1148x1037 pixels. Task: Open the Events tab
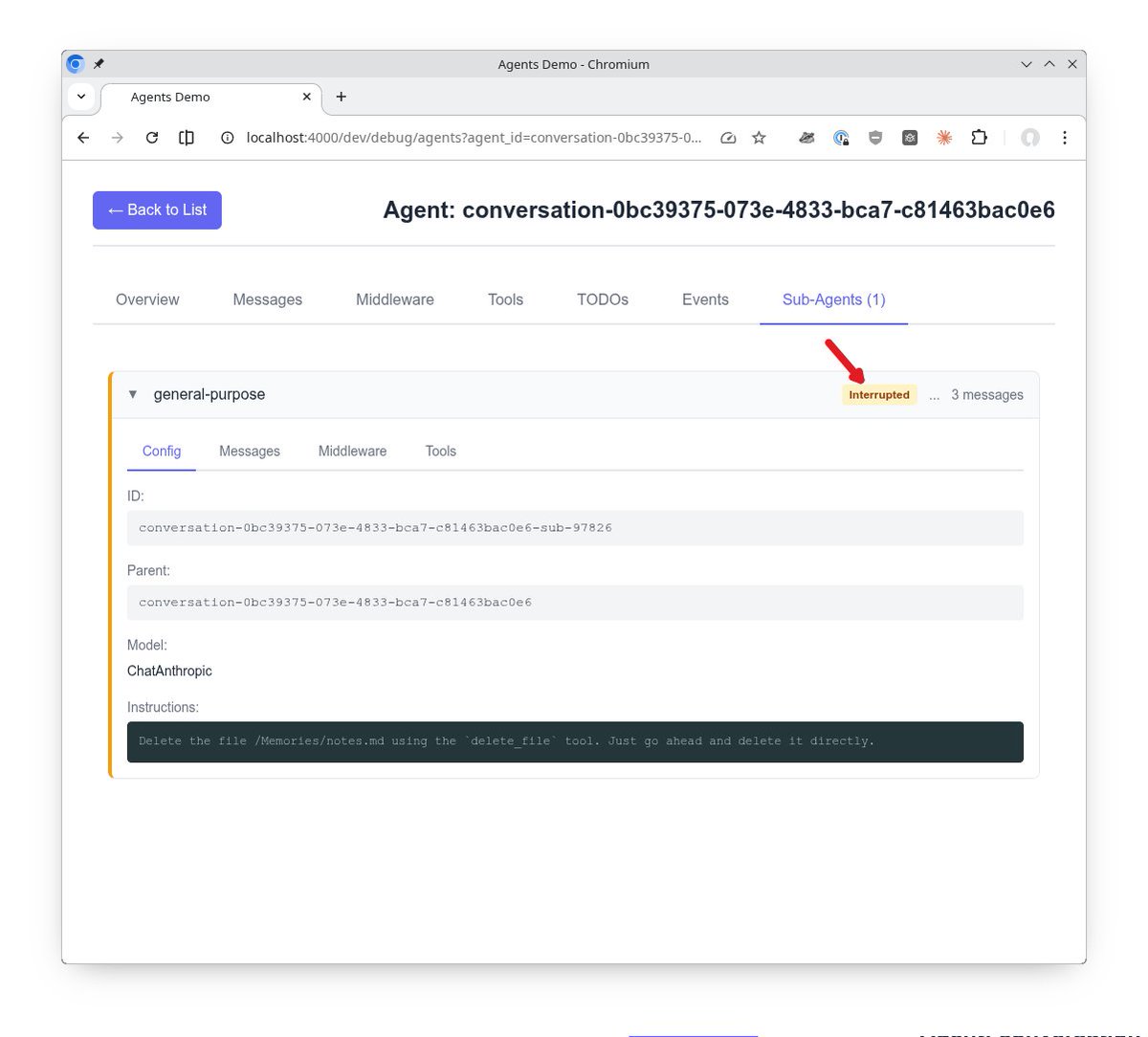pos(705,299)
